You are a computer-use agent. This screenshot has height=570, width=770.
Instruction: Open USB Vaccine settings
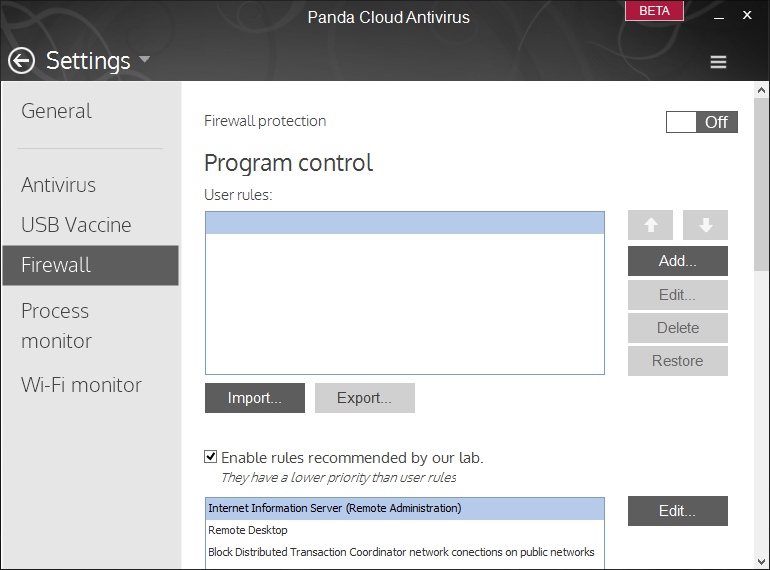coord(76,225)
